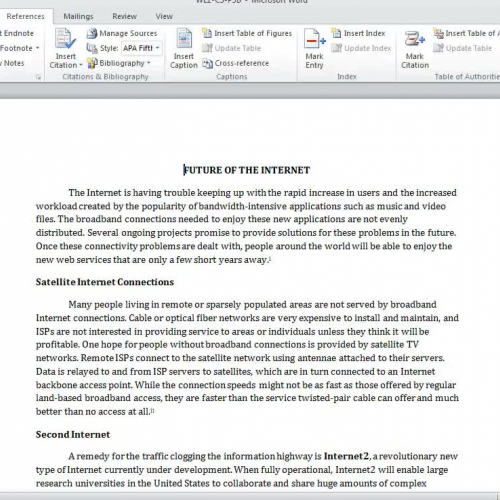Open the Footnotes dialog launcher
The height and width of the screenshot is (500, 500).
38,77
